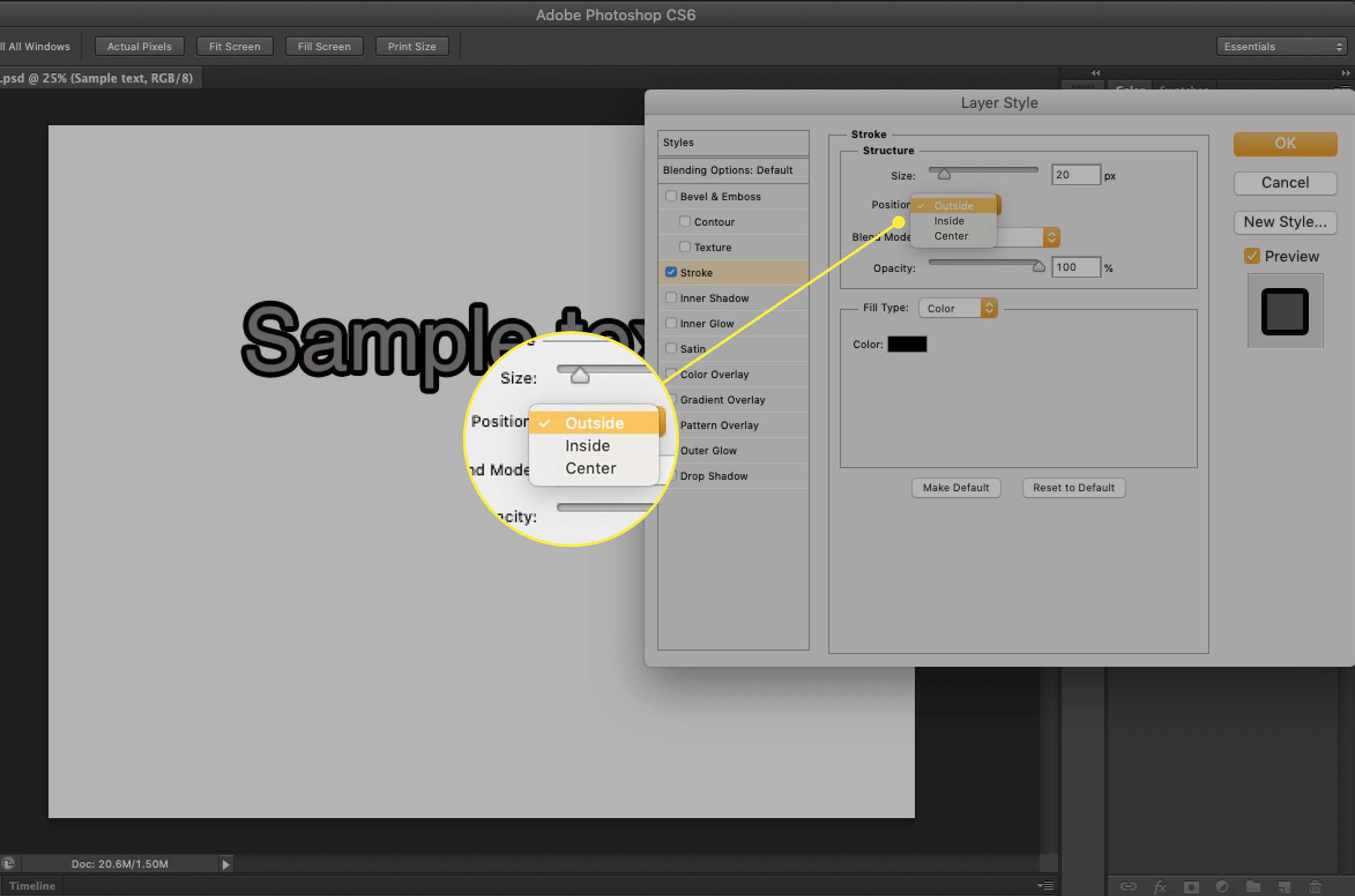Image resolution: width=1355 pixels, height=896 pixels.
Task: Create a new layer icon
Action: pyautogui.click(x=1284, y=887)
